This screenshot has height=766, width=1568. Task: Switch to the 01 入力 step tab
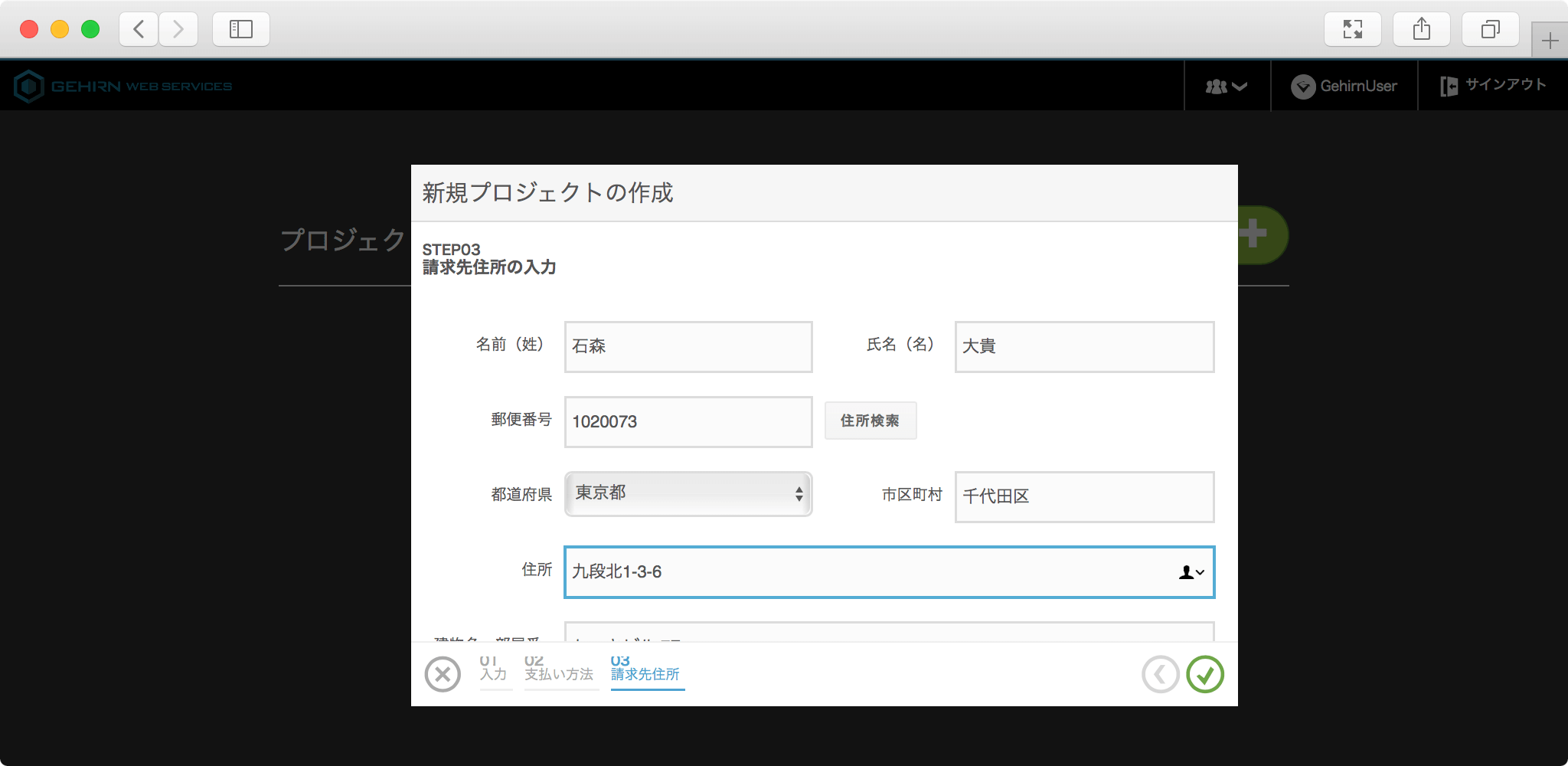point(494,669)
